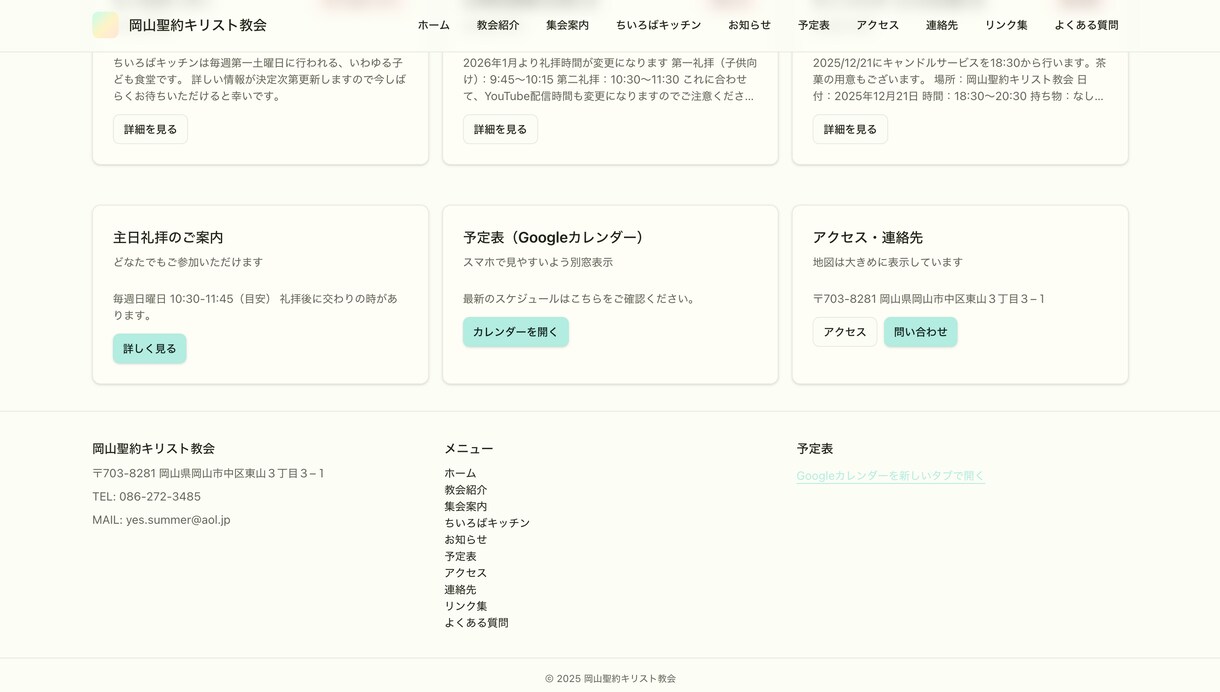Viewport: 1220px width, 692px height.
Task: Select 集会案内 in top navigation
Action: point(568,25)
